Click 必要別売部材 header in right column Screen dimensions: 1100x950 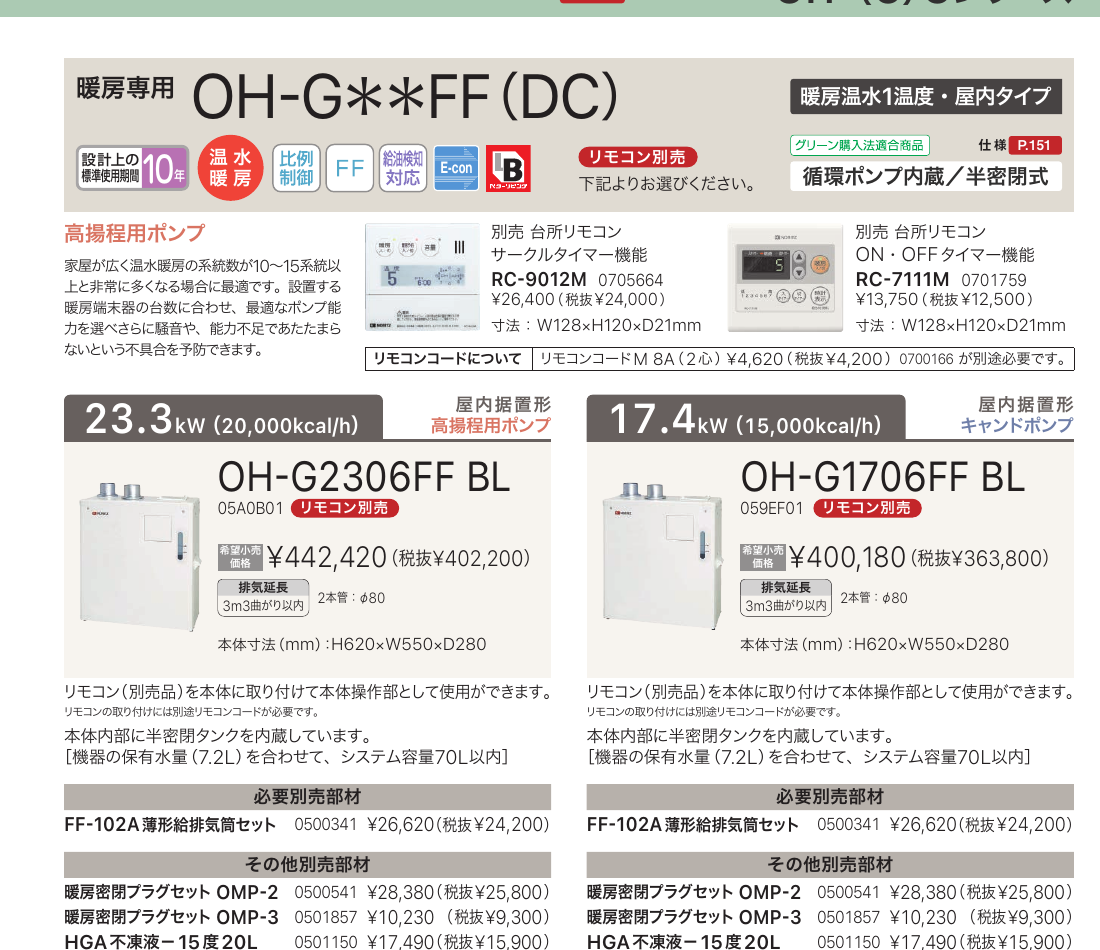[x=830, y=797]
